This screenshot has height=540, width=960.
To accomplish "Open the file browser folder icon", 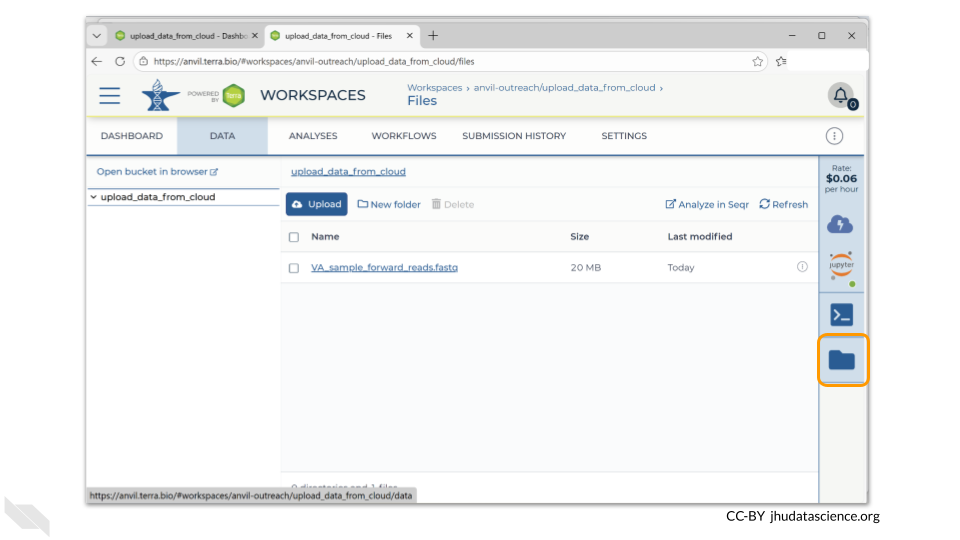I will [842, 360].
